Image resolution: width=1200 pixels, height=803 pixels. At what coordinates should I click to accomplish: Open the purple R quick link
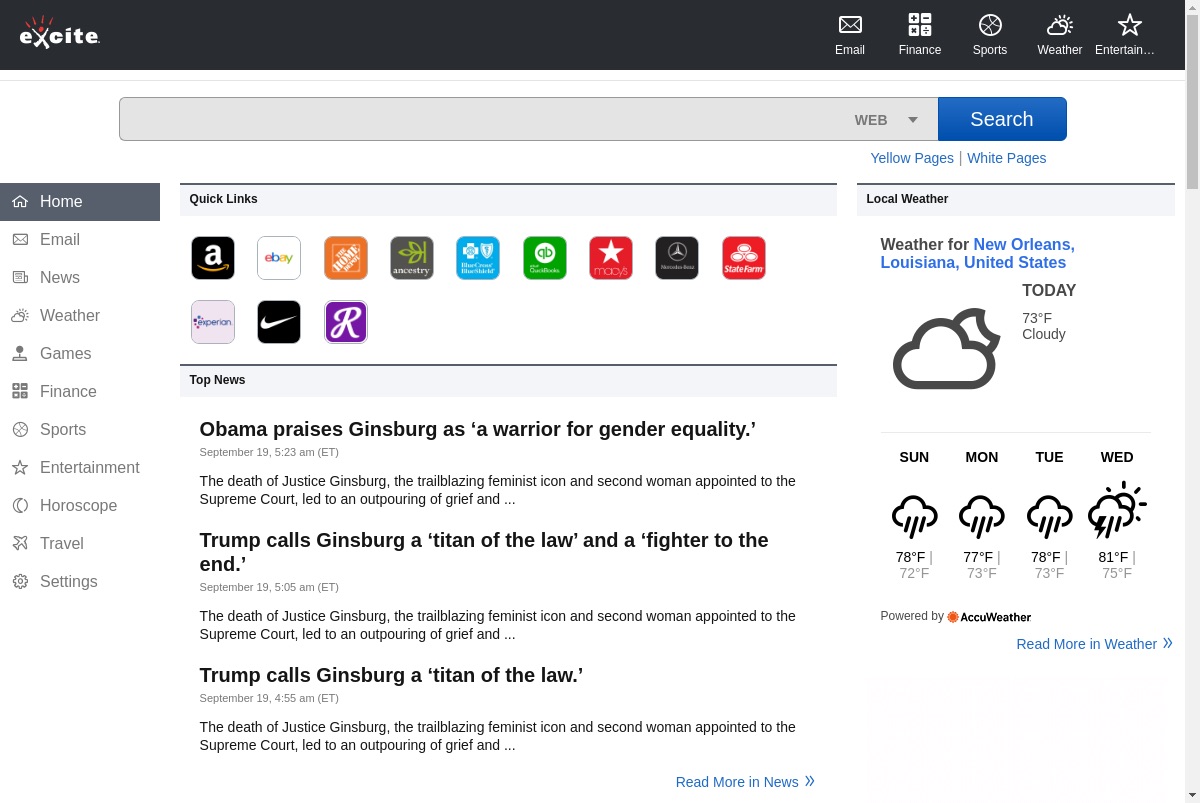point(346,322)
